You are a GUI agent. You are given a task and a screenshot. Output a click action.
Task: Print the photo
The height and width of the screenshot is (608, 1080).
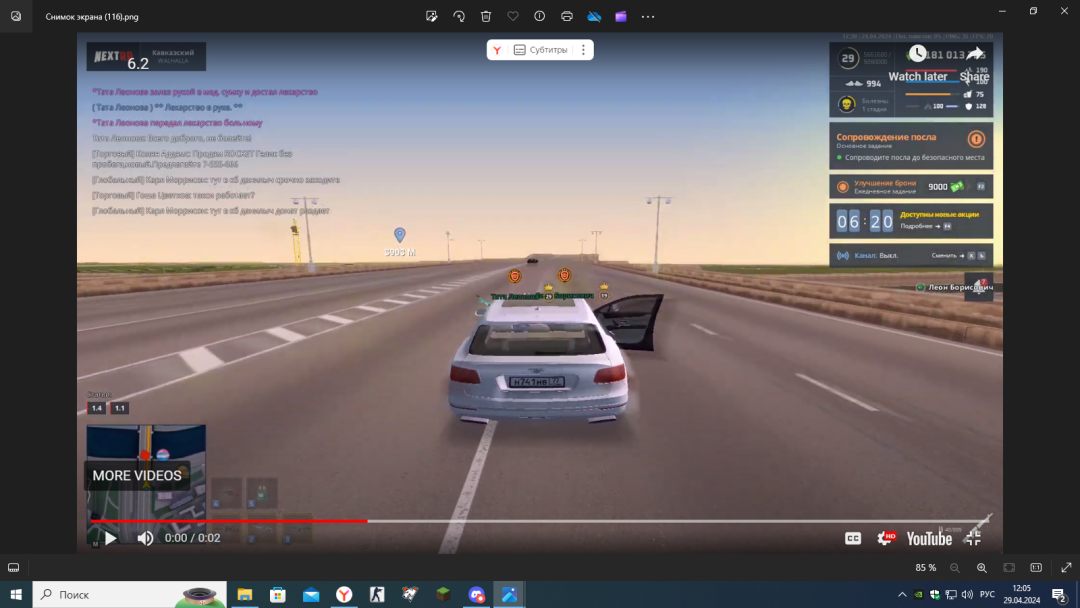tap(567, 17)
